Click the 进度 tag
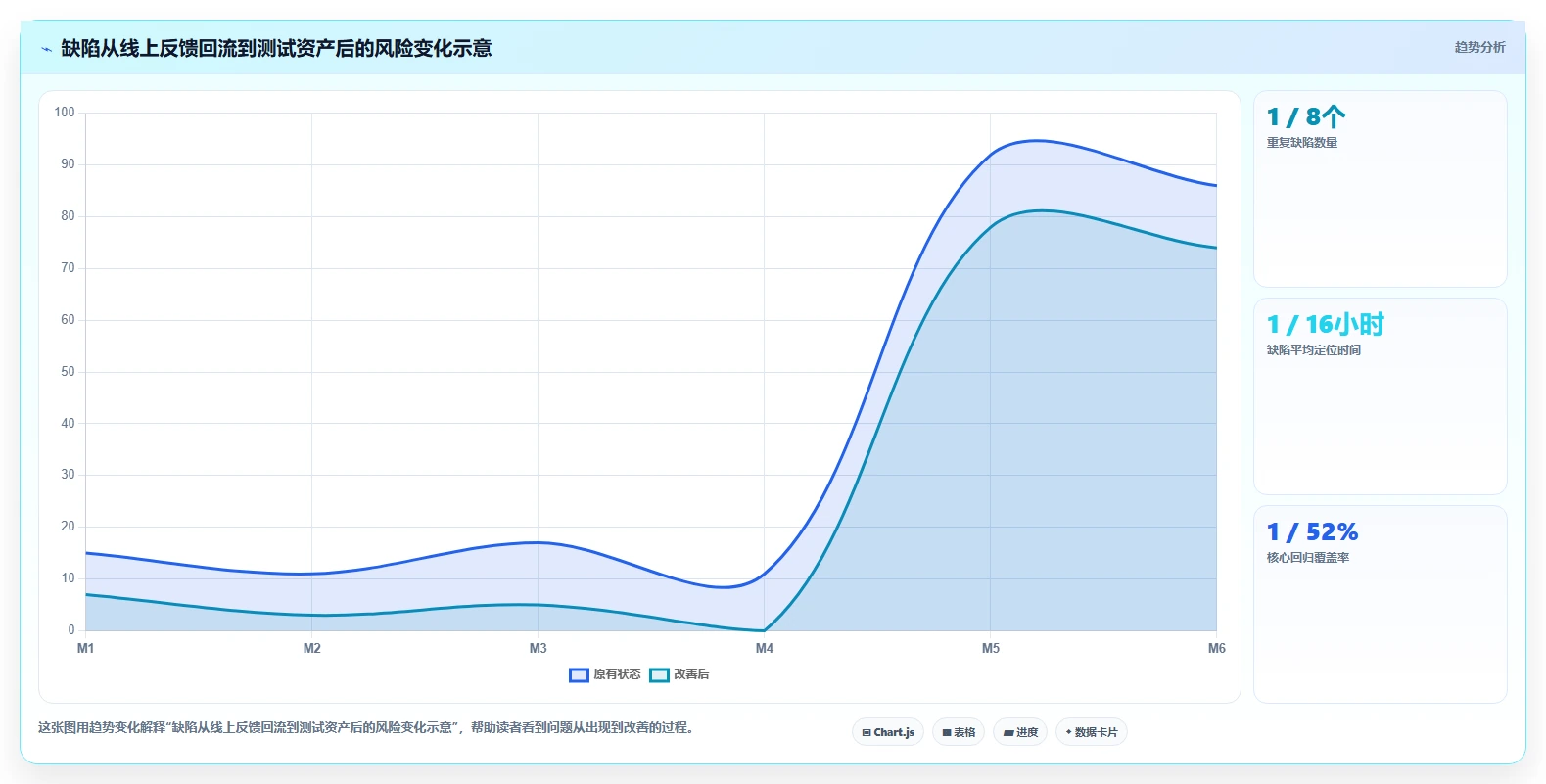Viewport: 1546px width, 784px height. [1020, 732]
